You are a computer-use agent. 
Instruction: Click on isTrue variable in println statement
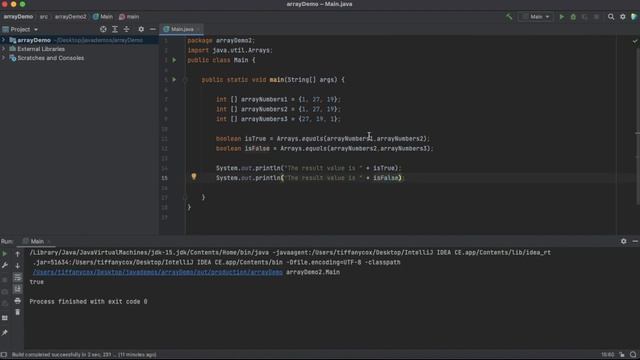(x=384, y=168)
